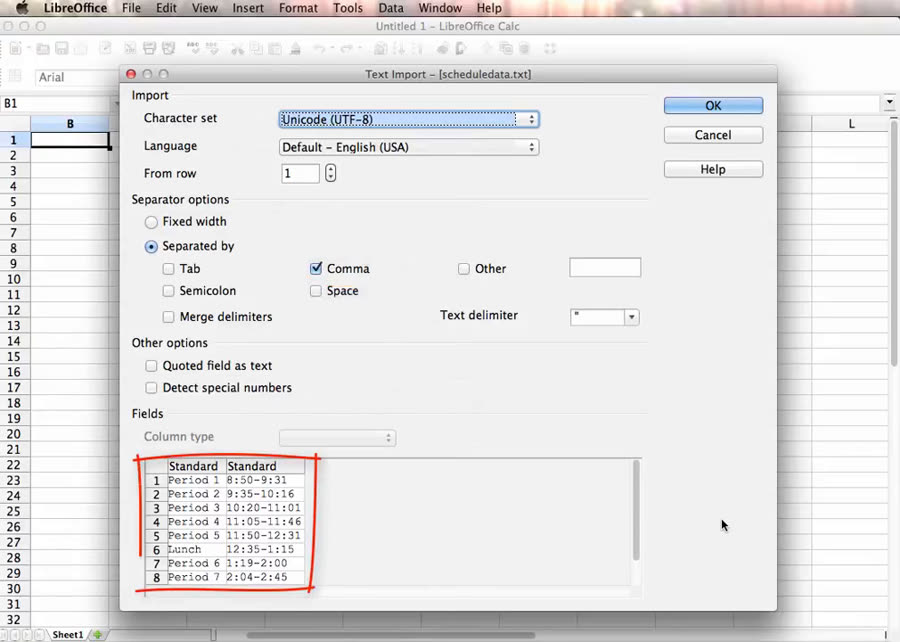
Task: Click the Hyperlink toolbar icon
Action: click(380, 49)
